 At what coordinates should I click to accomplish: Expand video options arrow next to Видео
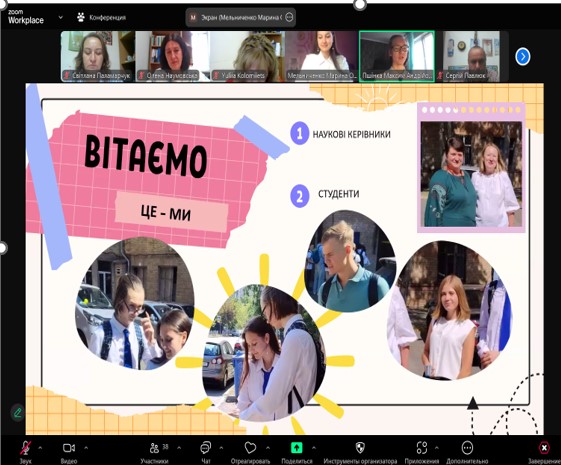(x=86, y=447)
